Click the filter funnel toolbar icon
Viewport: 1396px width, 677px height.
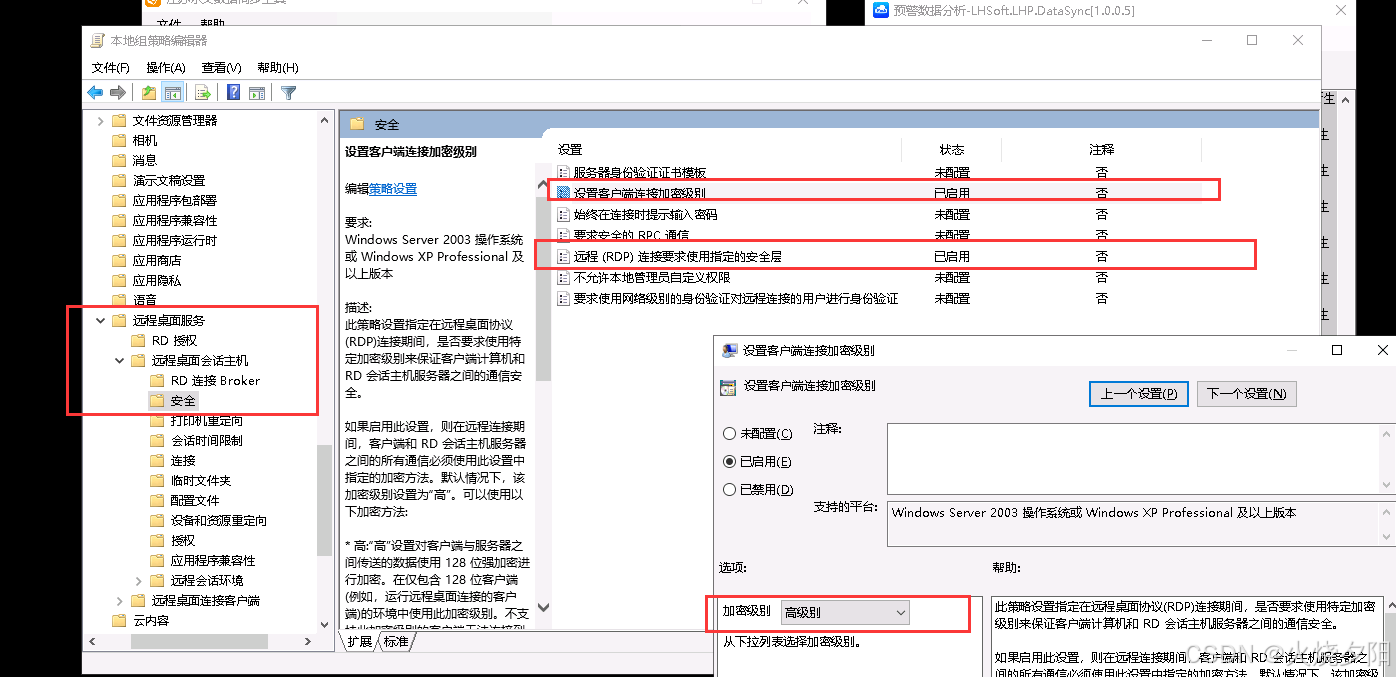point(287,92)
